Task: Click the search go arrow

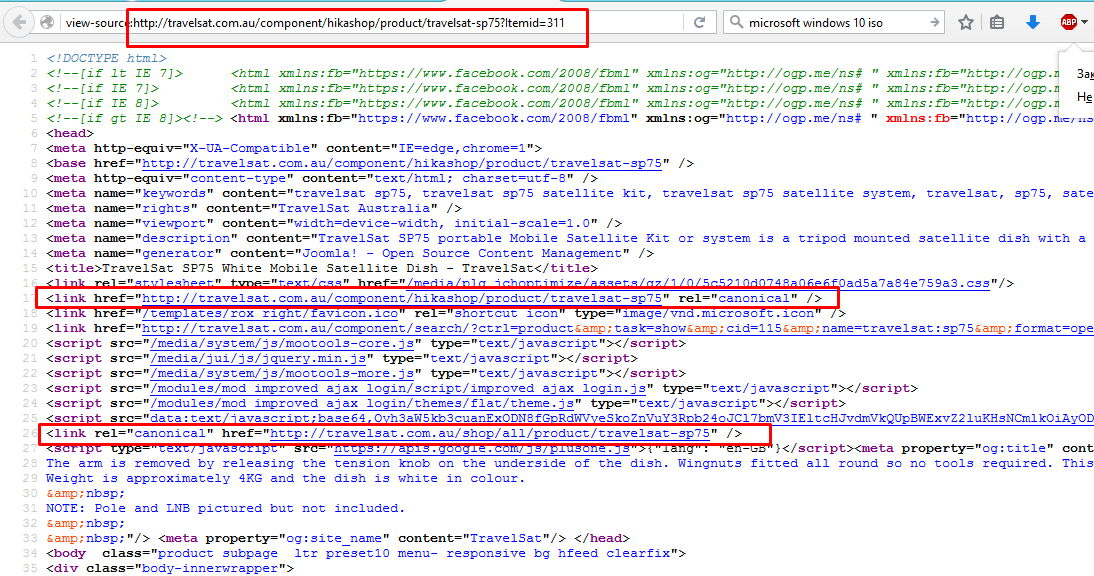Action: pos(934,22)
